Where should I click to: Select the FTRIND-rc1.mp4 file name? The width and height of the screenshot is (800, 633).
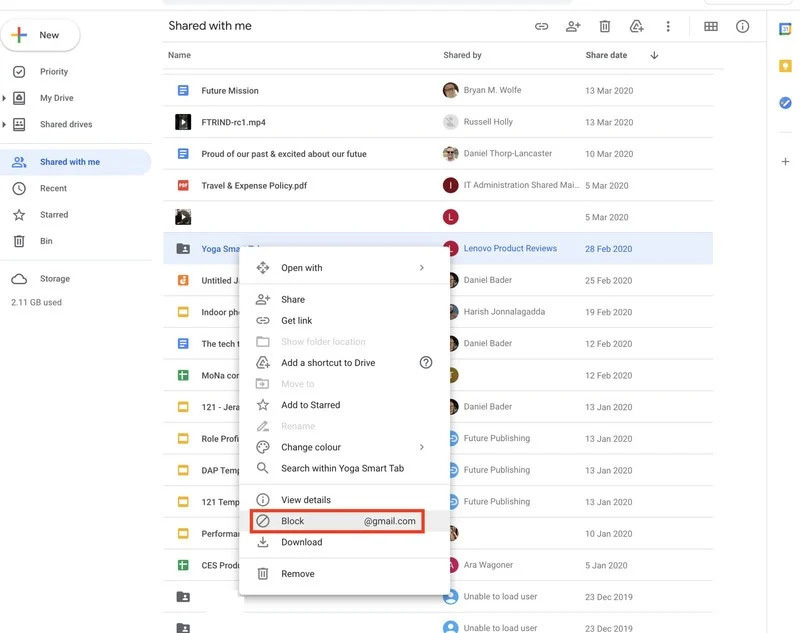pos(233,122)
